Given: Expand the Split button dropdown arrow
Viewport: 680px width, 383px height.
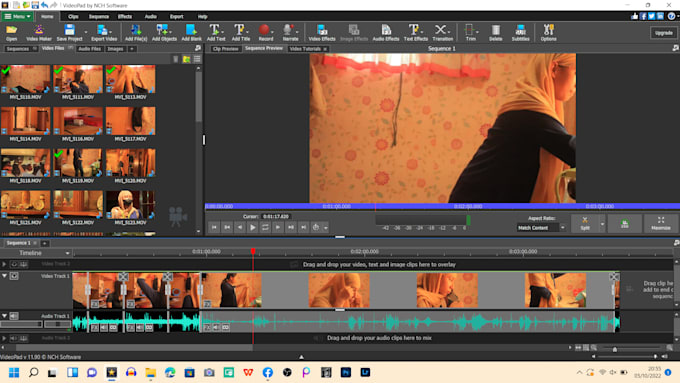Looking at the screenshot, I should tap(602, 224).
